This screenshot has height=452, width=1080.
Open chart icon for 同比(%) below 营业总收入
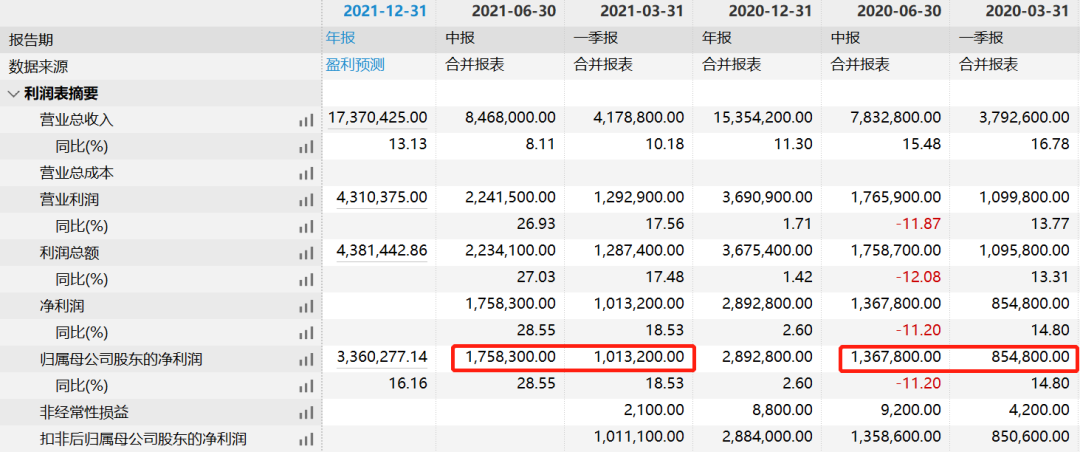(305, 146)
